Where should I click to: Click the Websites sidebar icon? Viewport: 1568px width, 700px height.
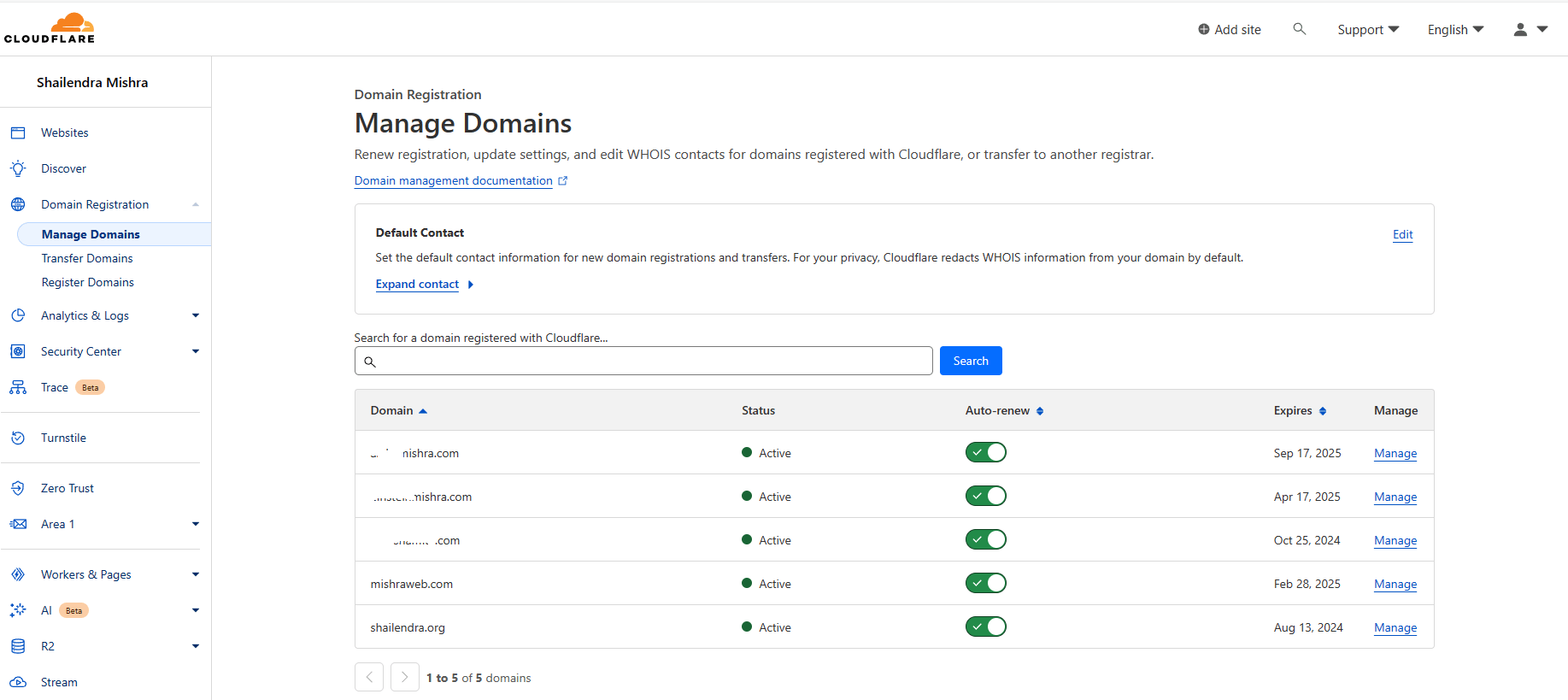point(18,132)
